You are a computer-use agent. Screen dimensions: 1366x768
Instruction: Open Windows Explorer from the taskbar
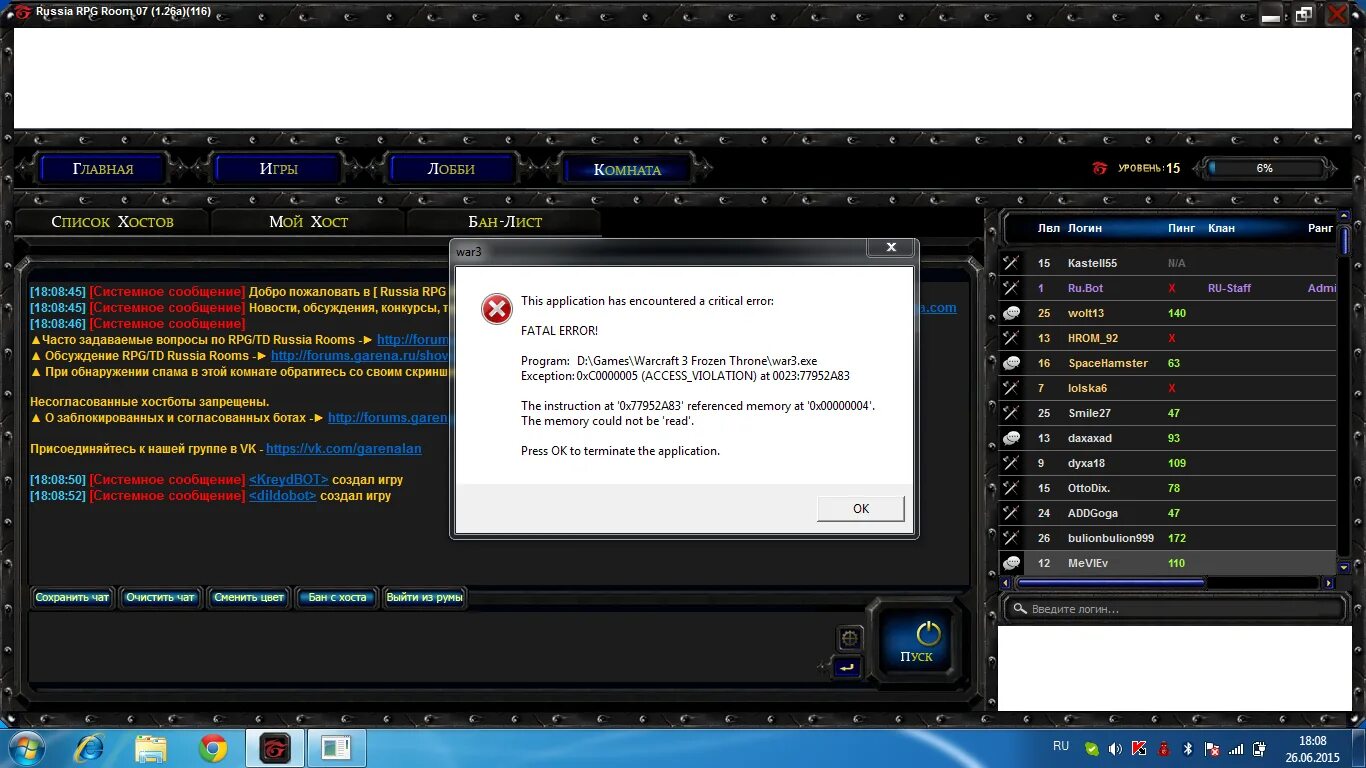(151, 748)
